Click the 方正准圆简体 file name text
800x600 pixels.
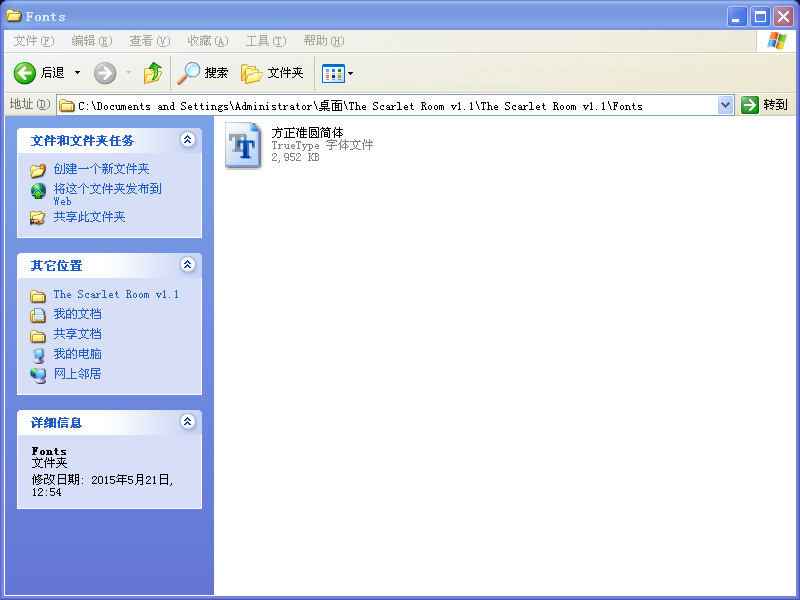click(x=308, y=133)
